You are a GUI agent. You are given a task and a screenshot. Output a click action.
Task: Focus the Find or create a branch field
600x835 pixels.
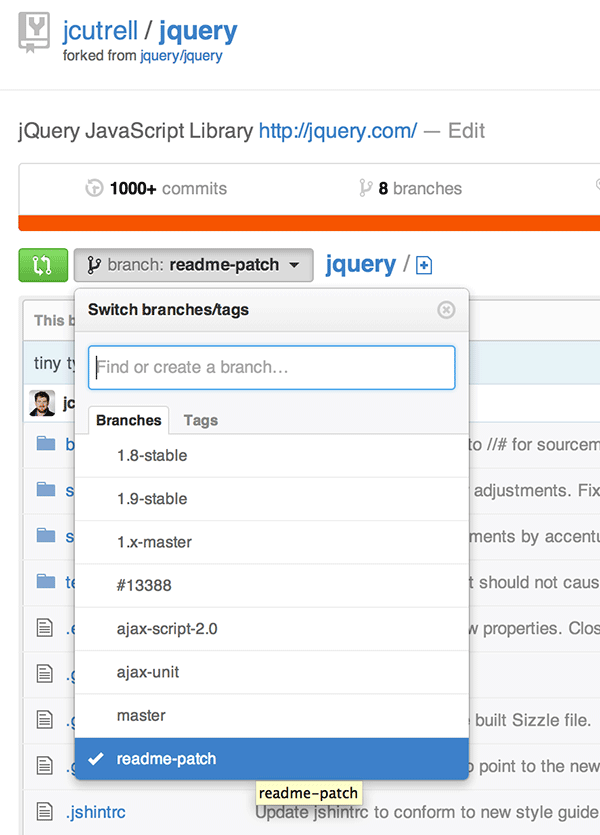[x=272, y=367]
